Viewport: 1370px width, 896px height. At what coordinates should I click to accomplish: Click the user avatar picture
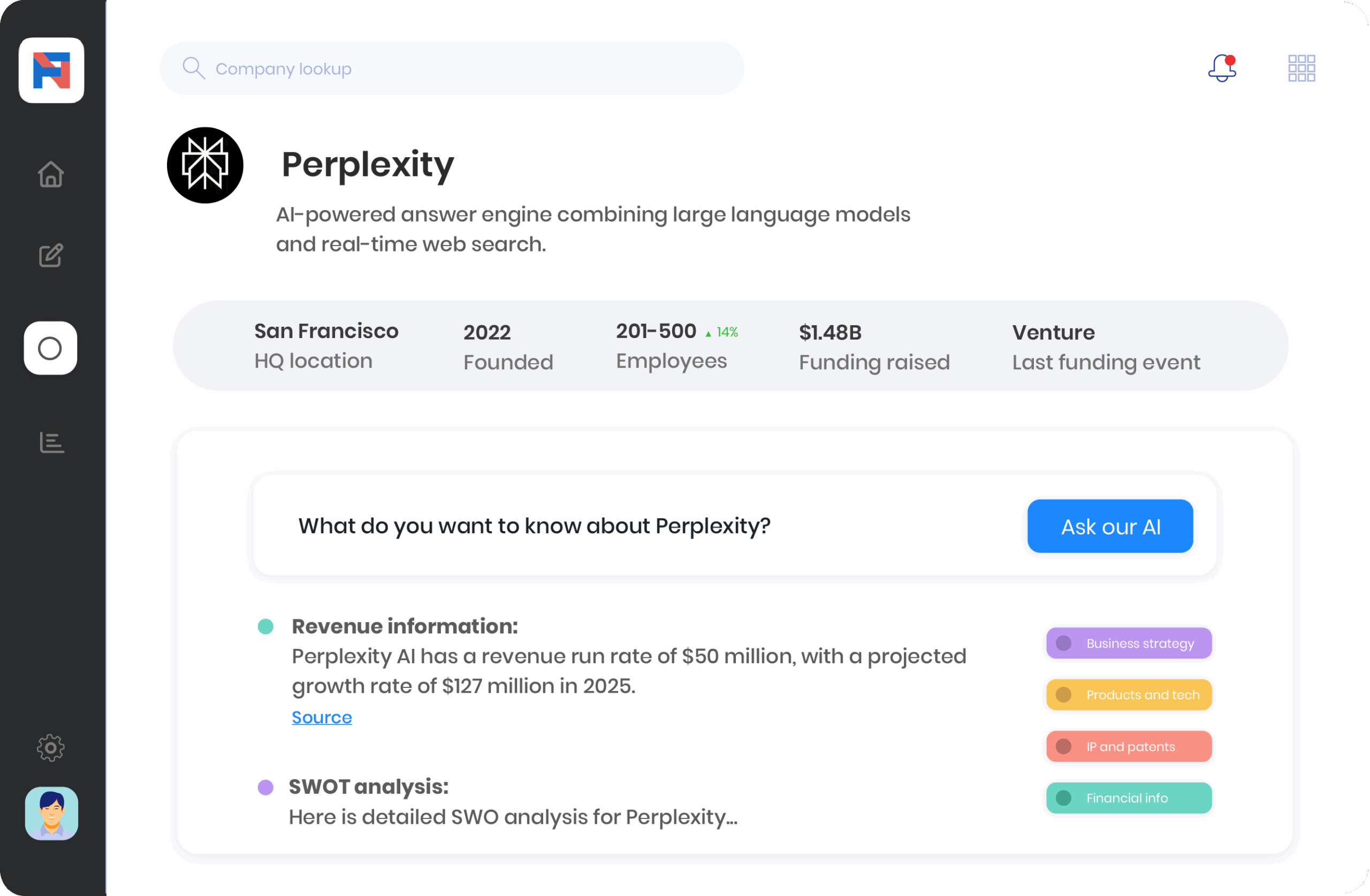(51, 813)
